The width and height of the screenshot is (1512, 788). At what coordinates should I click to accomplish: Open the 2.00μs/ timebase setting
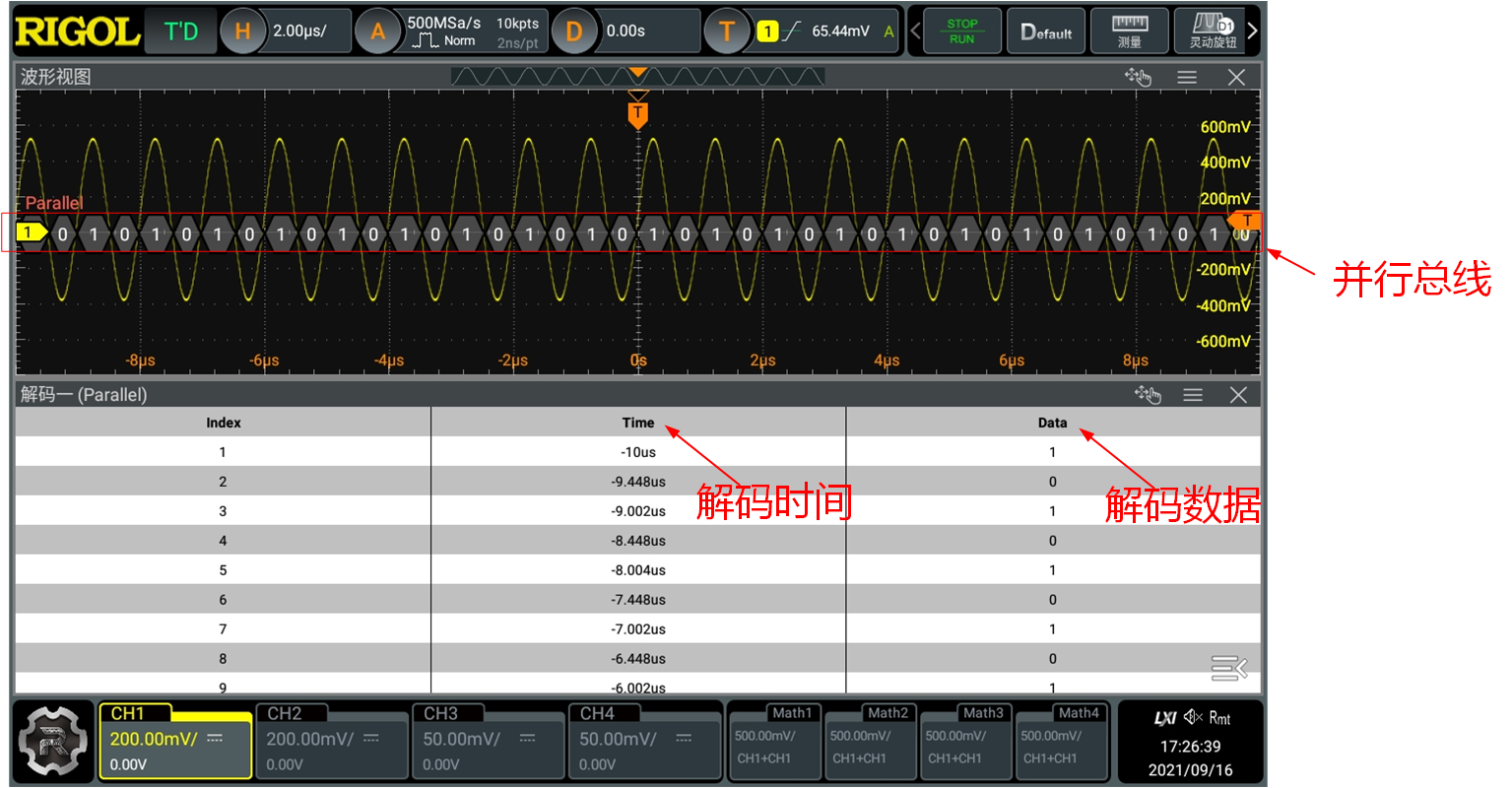(299, 32)
